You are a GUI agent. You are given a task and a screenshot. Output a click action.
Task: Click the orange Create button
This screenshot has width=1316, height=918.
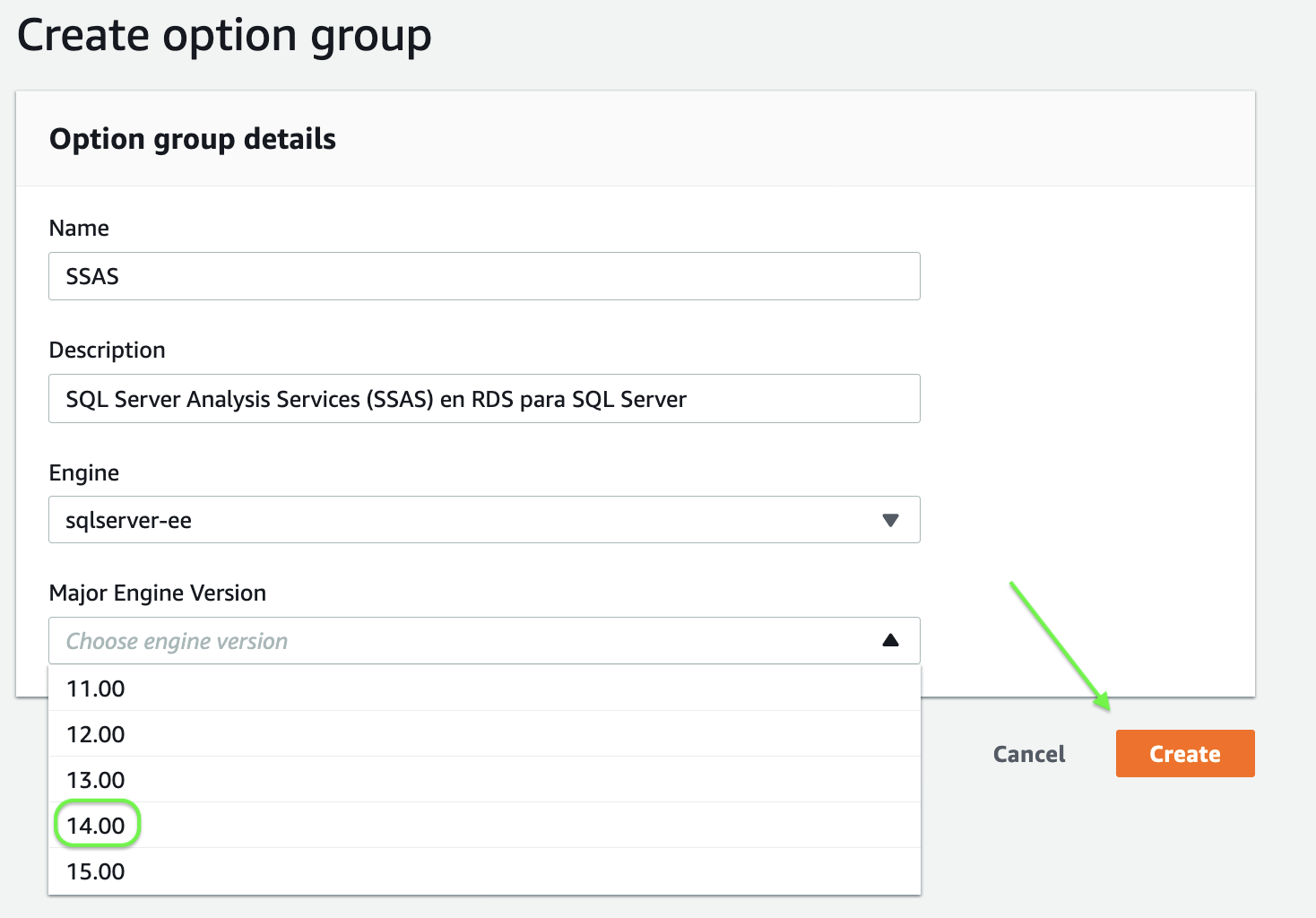click(x=1185, y=754)
